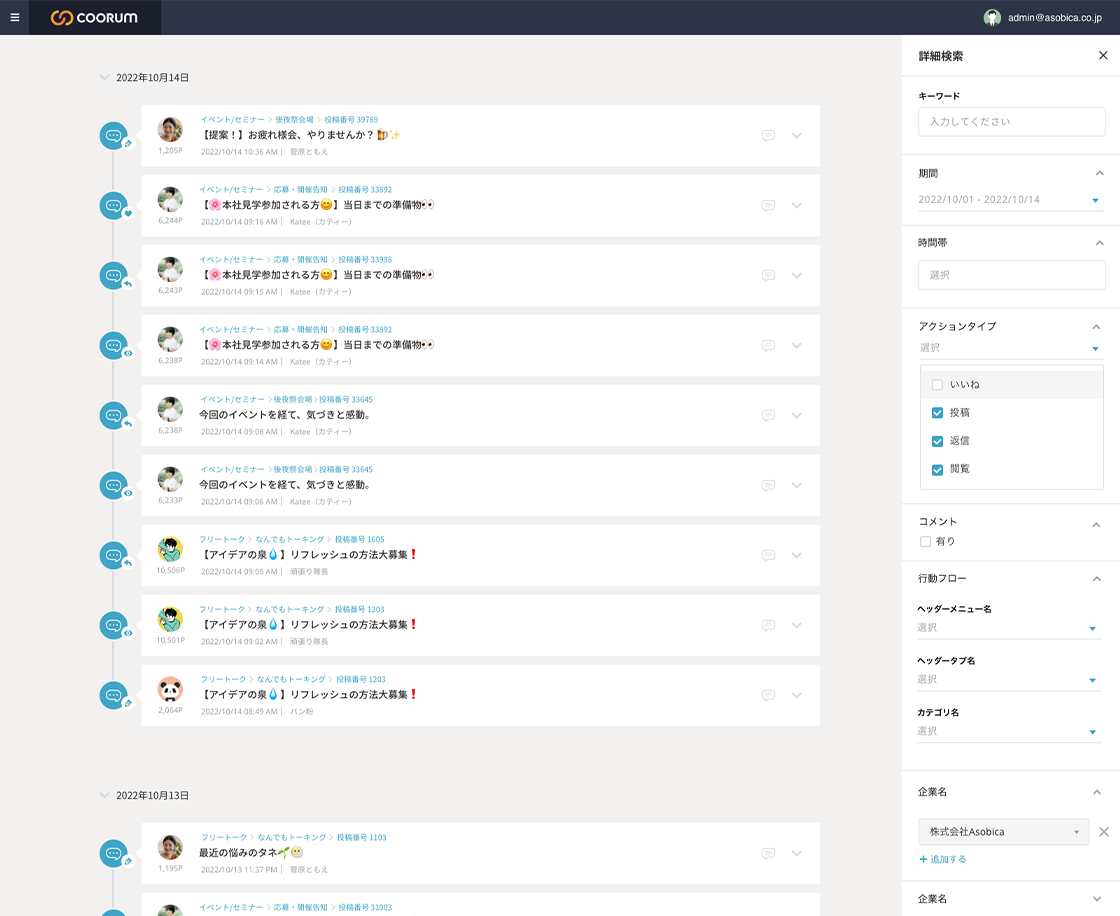Uncheck the 閲覧 checkbox
1120x916 pixels.
(937, 469)
